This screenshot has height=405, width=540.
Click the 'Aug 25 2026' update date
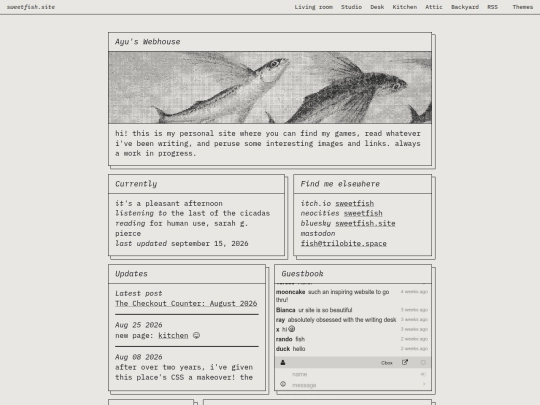pyautogui.click(x=139, y=325)
